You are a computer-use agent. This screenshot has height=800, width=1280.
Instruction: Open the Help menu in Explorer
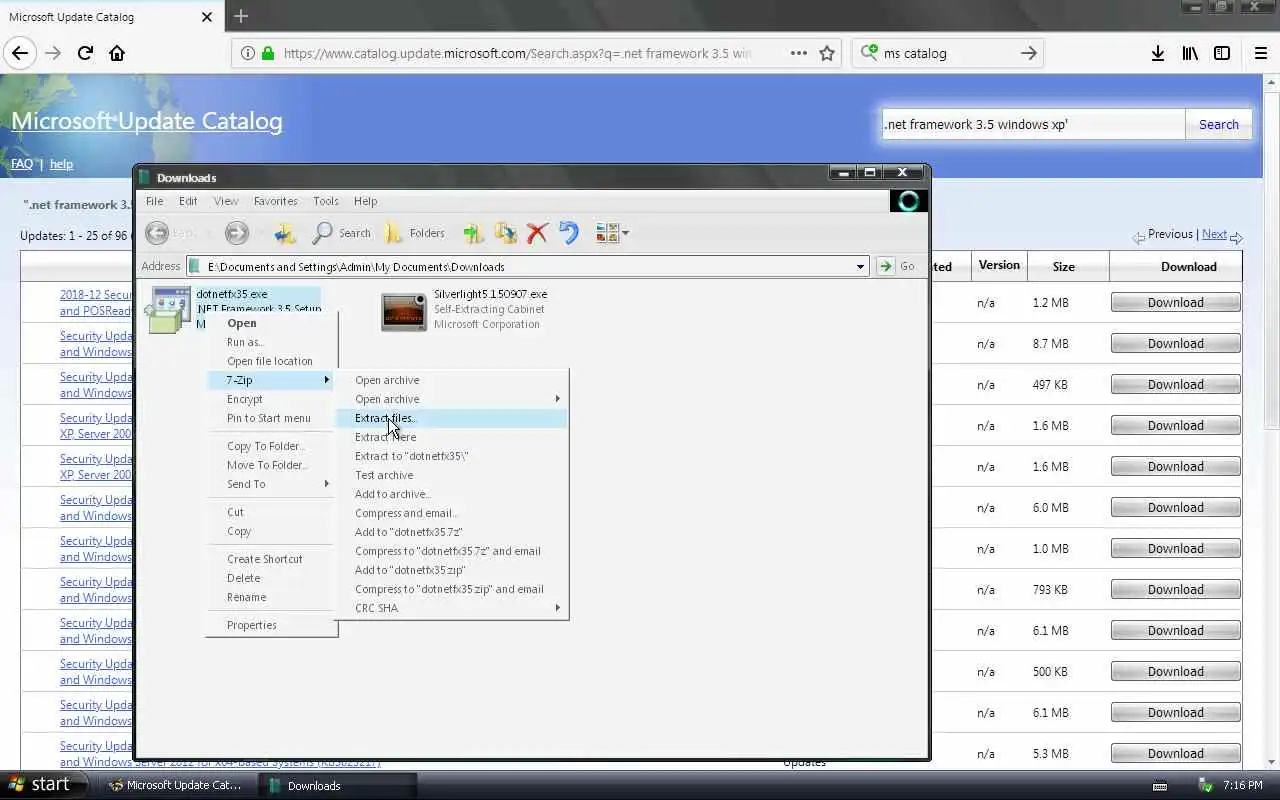tap(365, 201)
